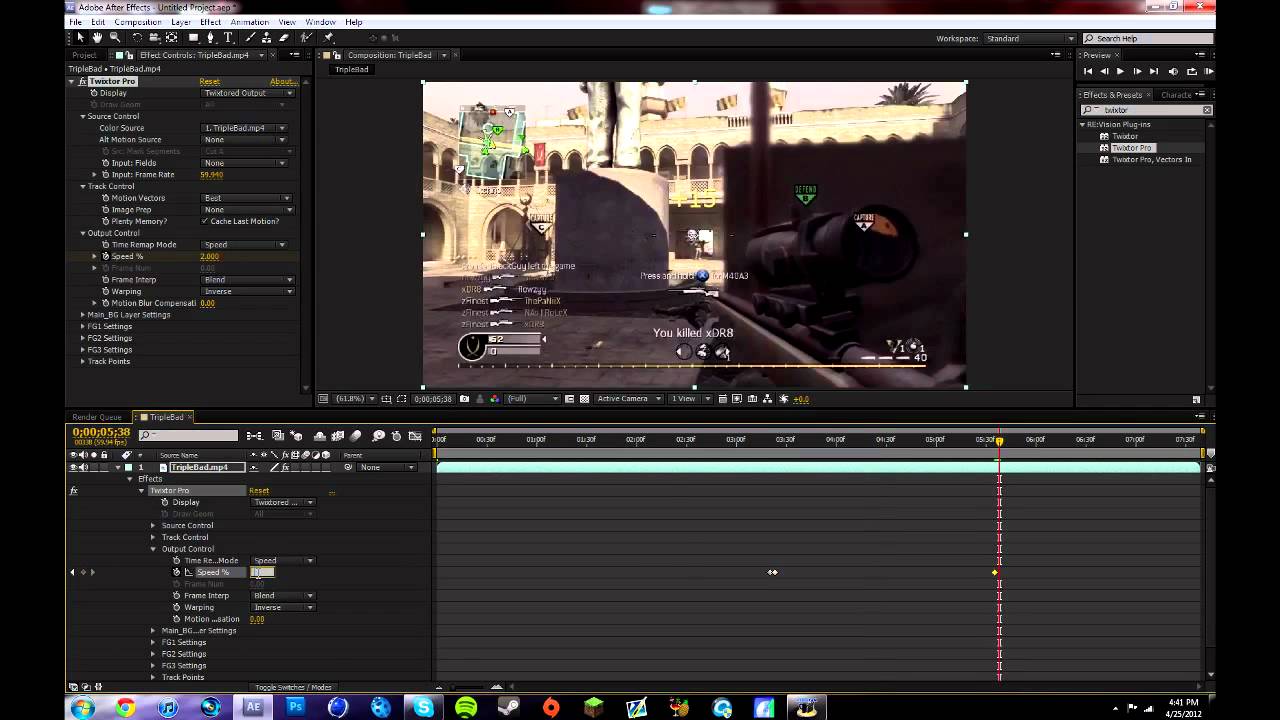Toggle layer effects fx switch for TripleBad.mp4
Viewport: 1280px width, 720px height.
click(x=285, y=467)
